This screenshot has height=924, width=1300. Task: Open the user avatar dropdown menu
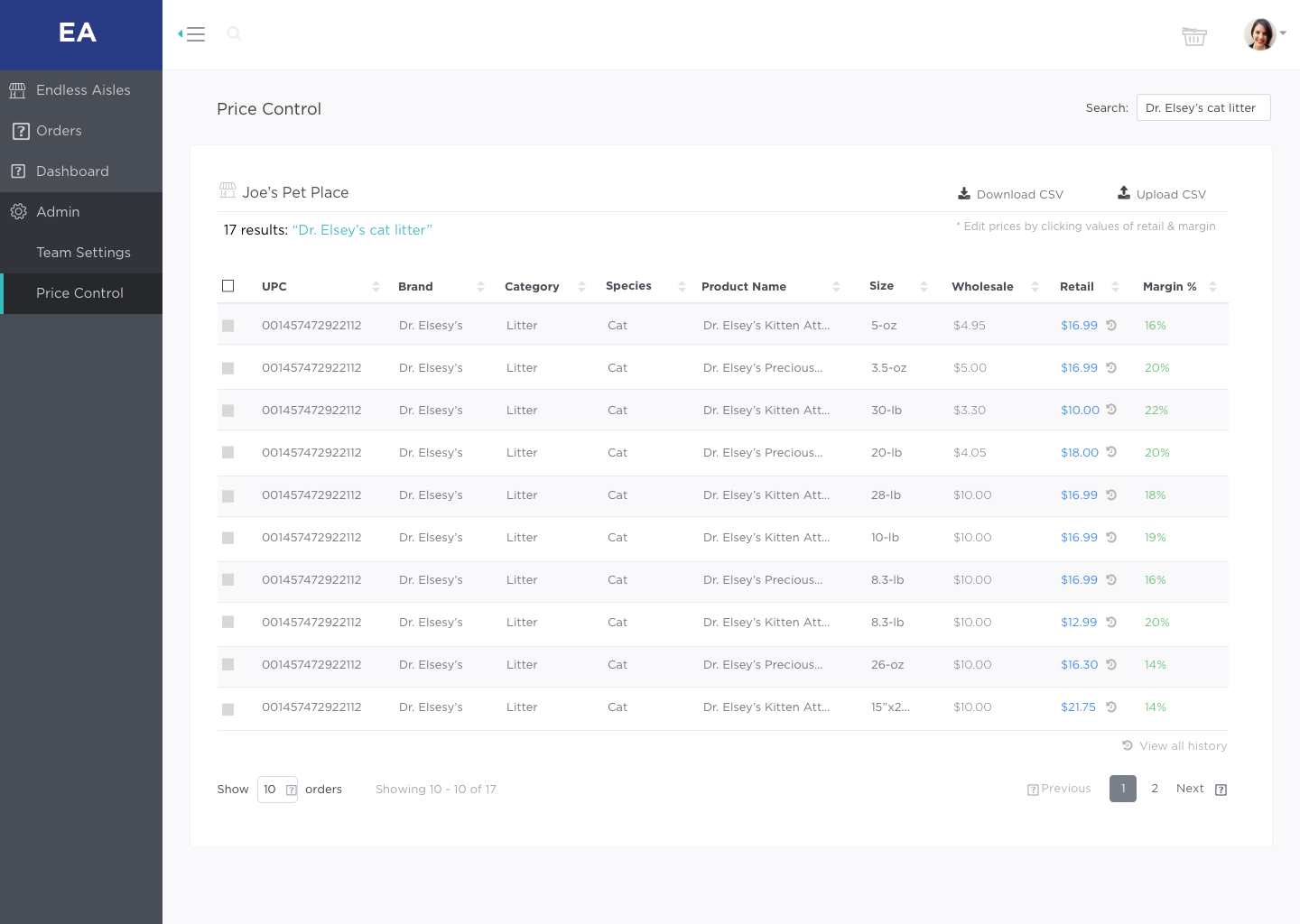(1264, 34)
